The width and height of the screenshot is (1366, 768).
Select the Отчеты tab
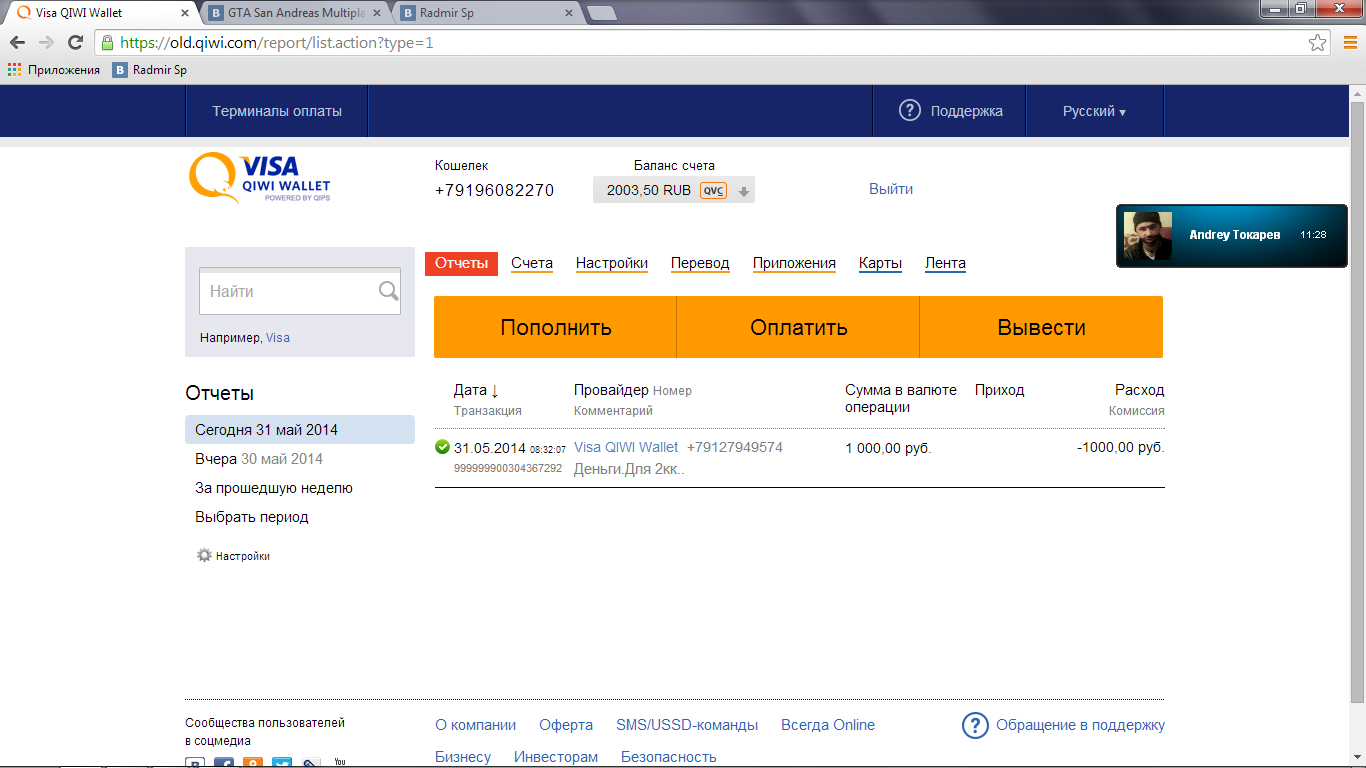pos(461,264)
